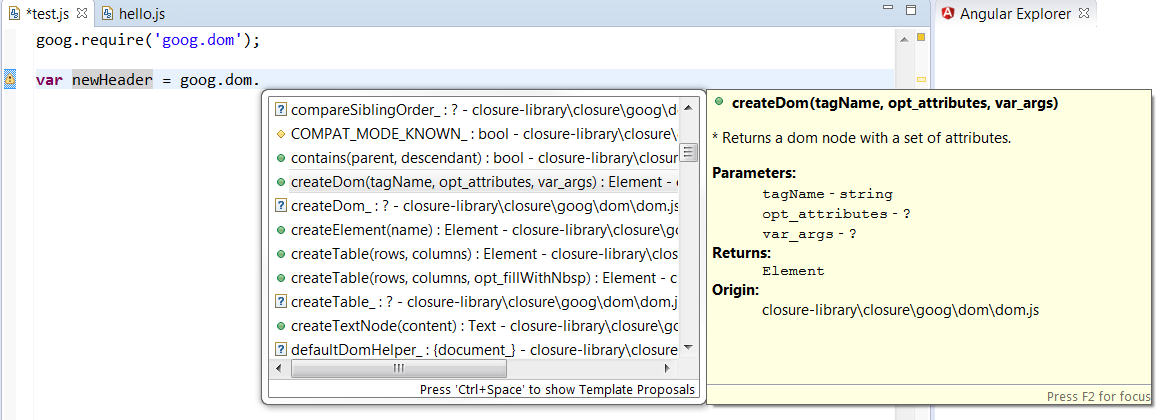
Task: Click the overview ruler warning square at top
Action: (x=921, y=38)
